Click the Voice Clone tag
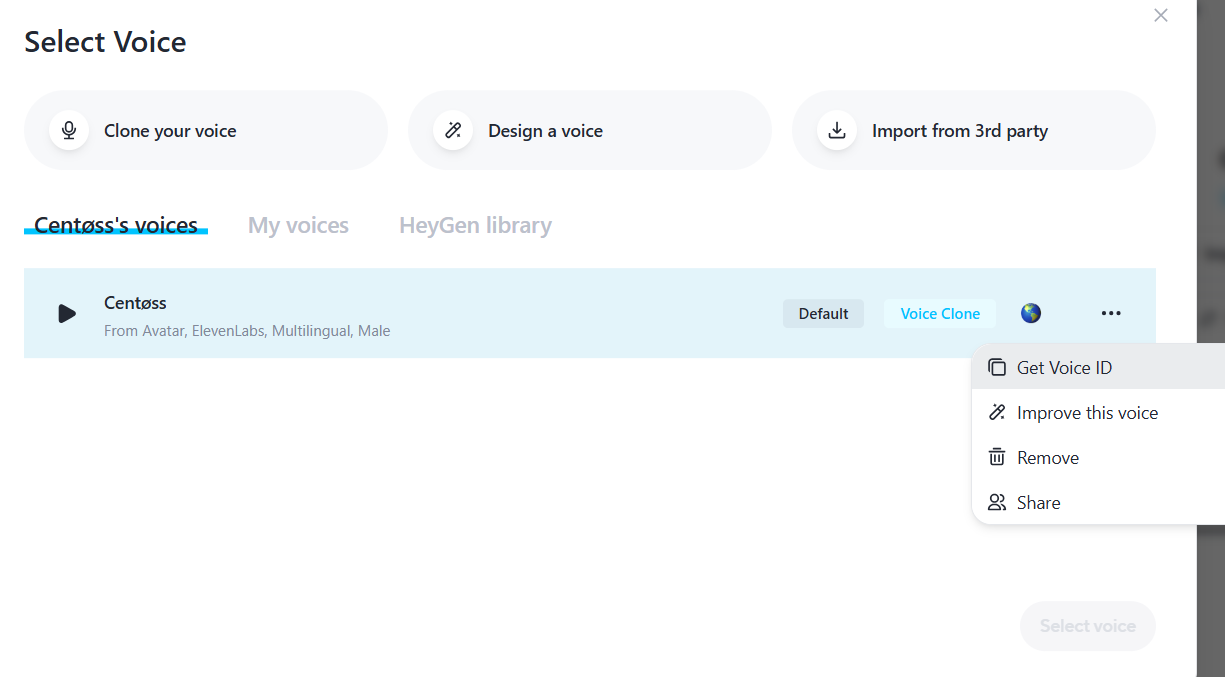This screenshot has height=677, width=1225. 940,313
